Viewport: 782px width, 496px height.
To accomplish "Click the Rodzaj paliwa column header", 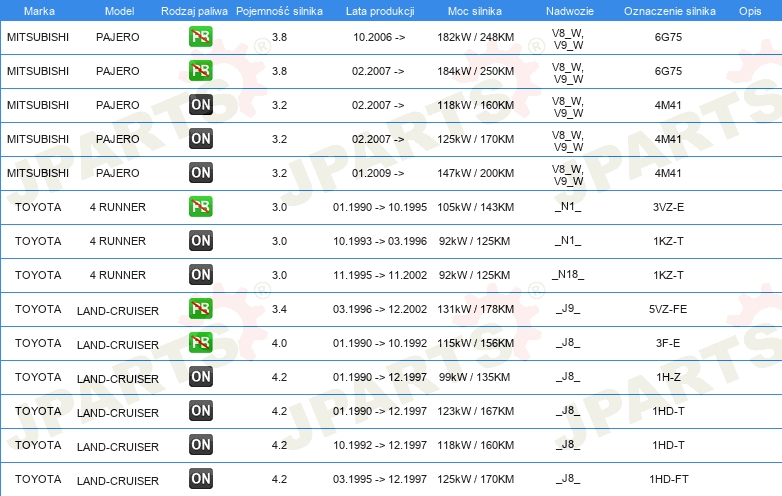I will 194,11.
